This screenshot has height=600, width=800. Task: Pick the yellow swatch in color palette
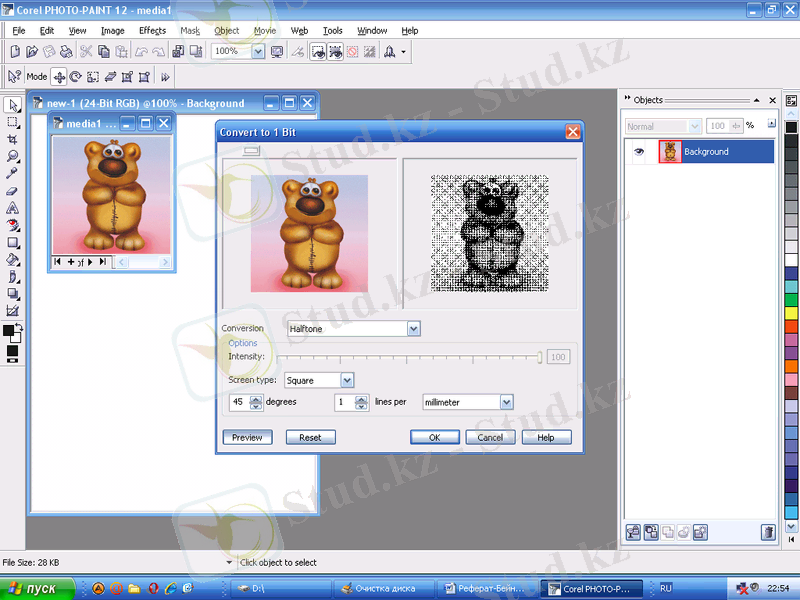pos(792,311)
